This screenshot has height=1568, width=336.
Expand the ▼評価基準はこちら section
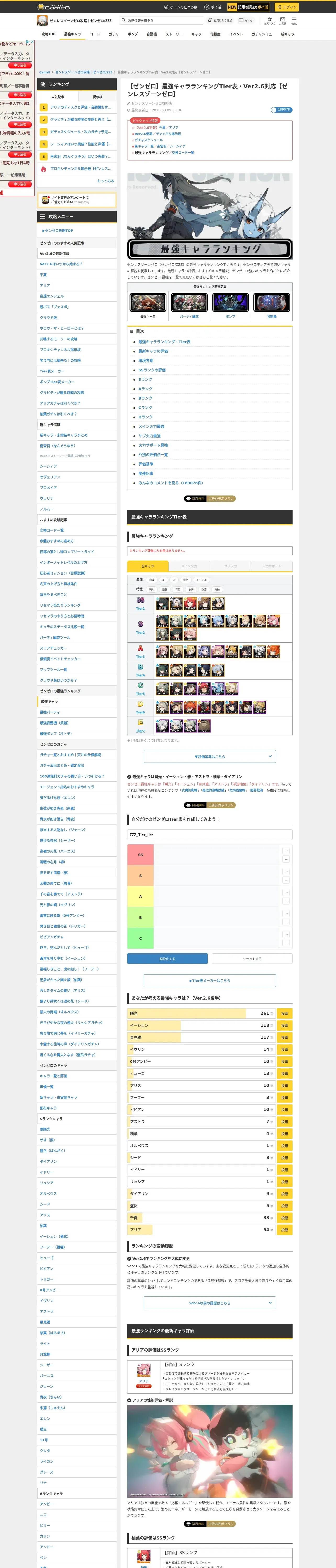tap(210, 757)
